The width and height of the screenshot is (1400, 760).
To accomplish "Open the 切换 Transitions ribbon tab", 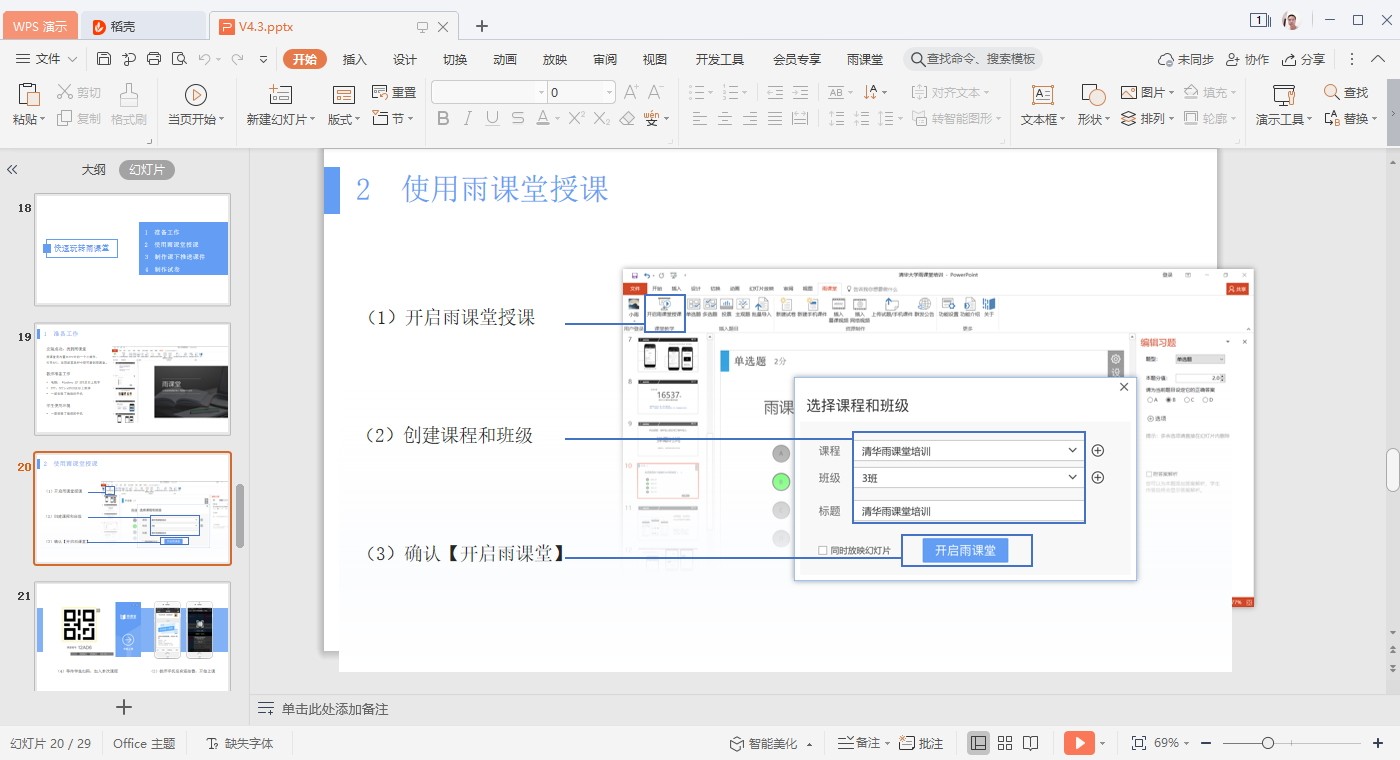I will [455, 59].
